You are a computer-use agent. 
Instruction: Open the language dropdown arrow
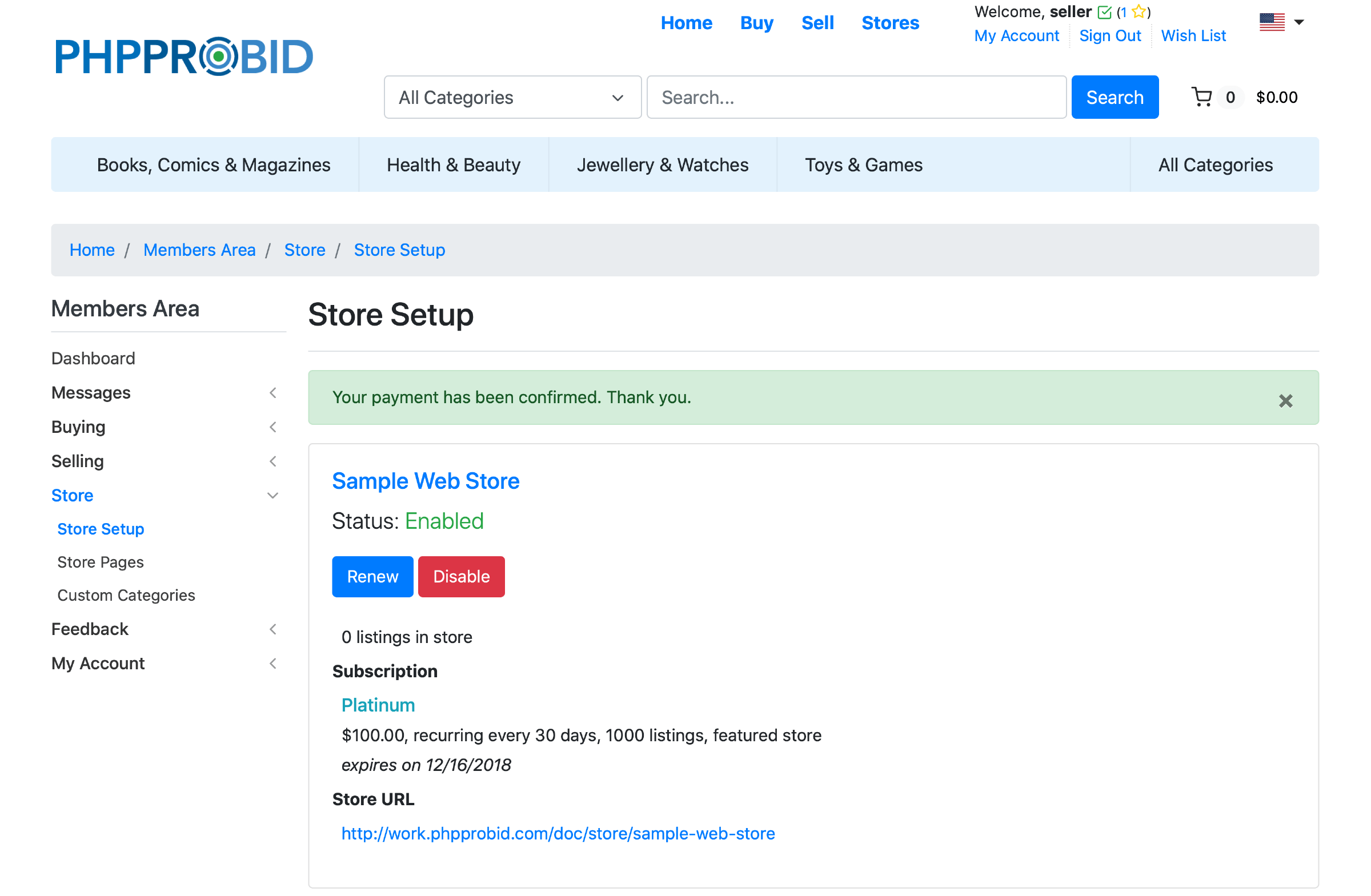pos(1298,22)
